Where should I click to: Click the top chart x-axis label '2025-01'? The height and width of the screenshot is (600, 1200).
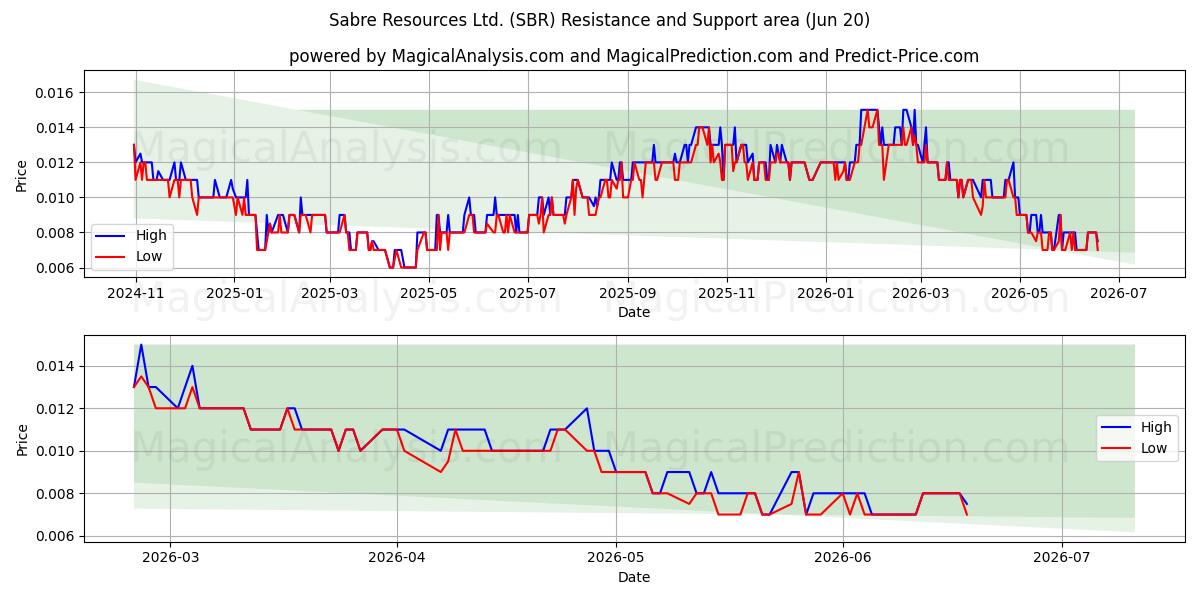click(x=233, y=294)
